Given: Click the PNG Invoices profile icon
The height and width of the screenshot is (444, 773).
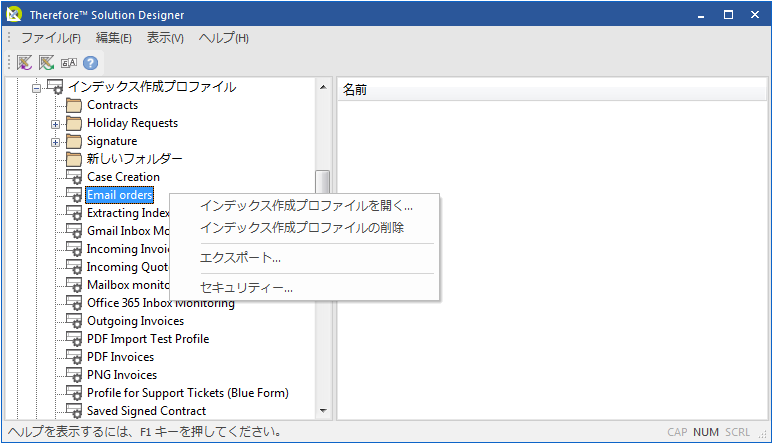Looking at the screenshot, I should pos(74,375).
